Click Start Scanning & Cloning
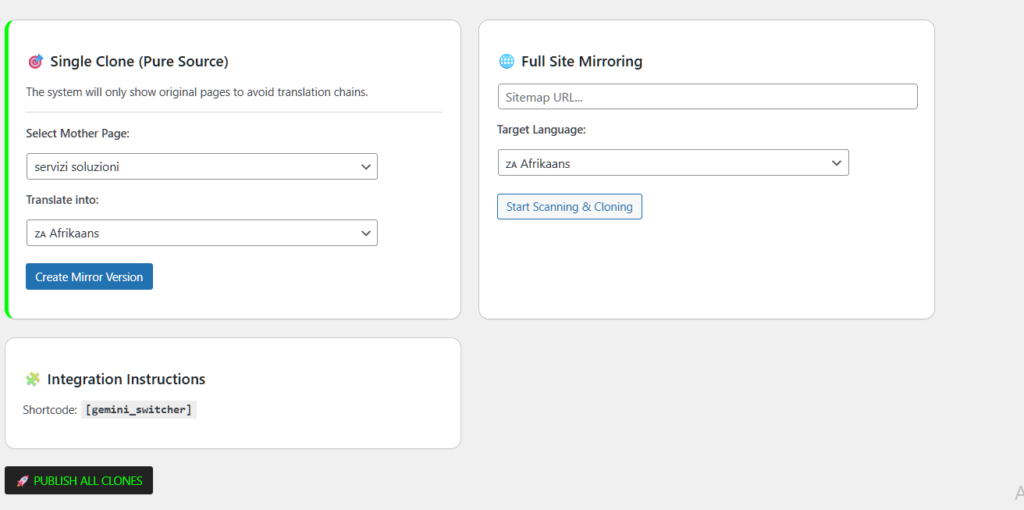Screen dimensions: 1024x510 pyautogui.click(x=569, y=207)
